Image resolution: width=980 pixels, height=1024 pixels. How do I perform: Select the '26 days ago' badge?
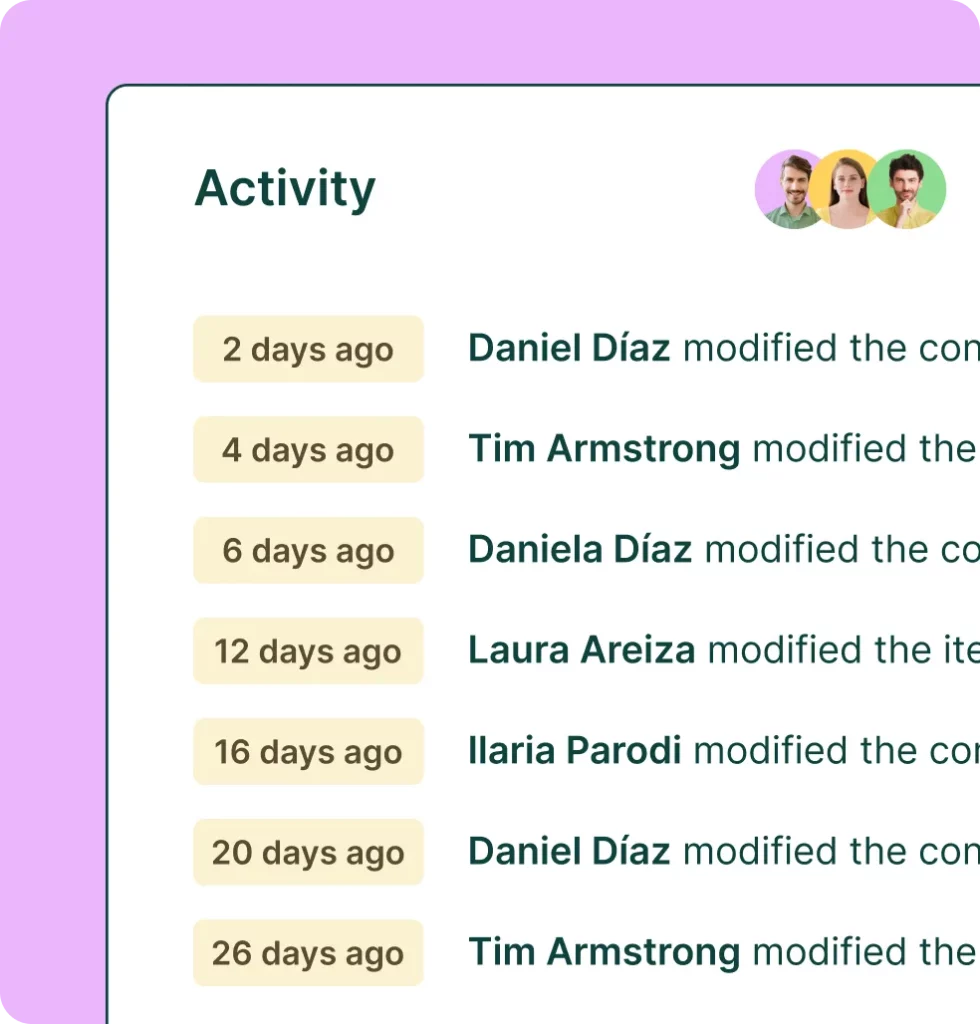click(x=308, y=952)
